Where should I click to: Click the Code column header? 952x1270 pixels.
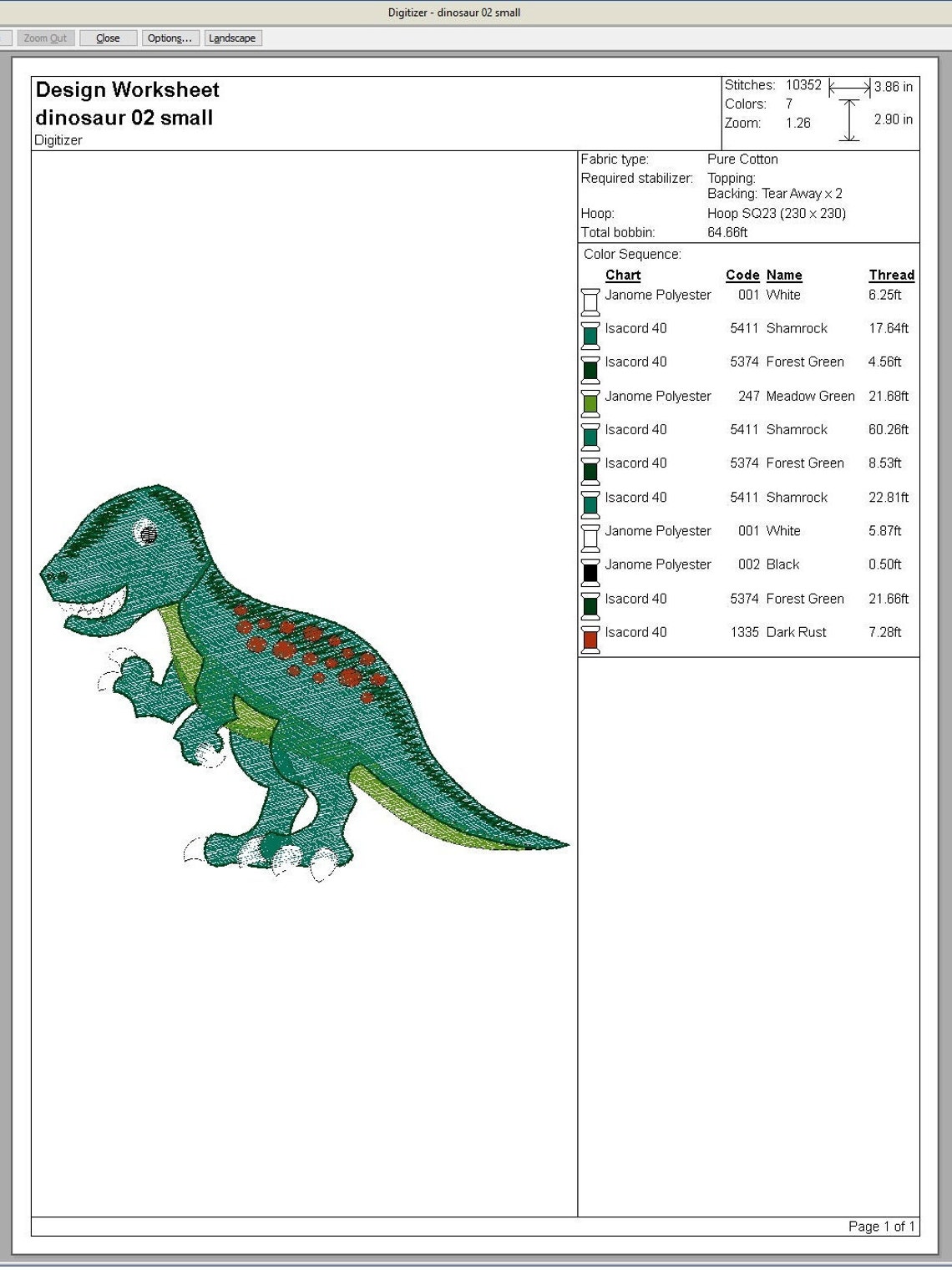pyautogui.click(x=742, y=275)
